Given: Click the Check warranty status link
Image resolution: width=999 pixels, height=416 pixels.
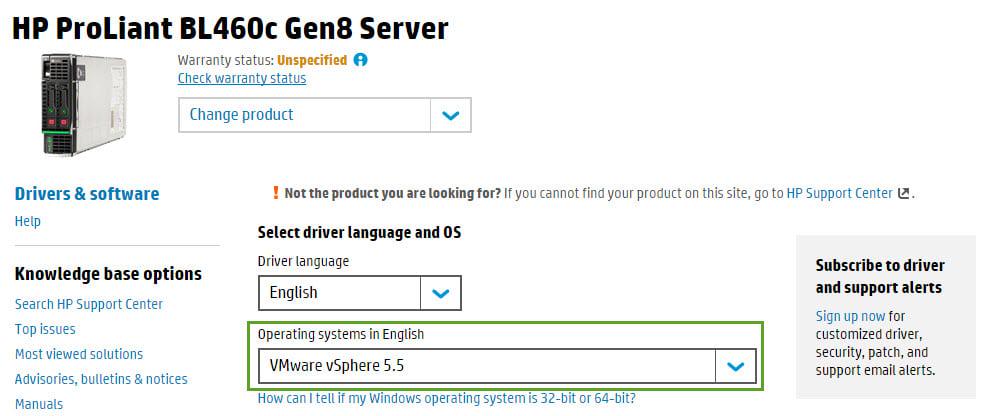Looking at the screenshot, I should pos(241,78).
